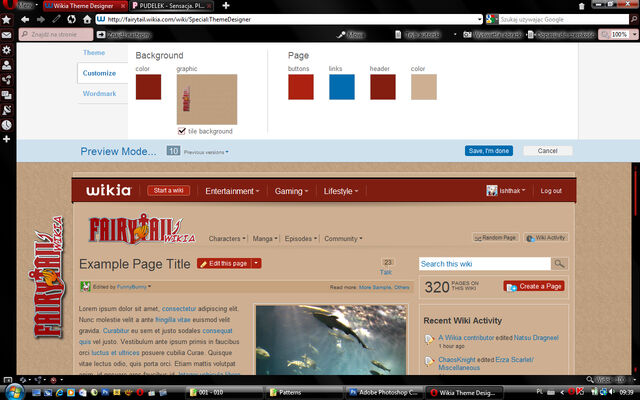Expand the Previous versions dropdown
640x400 pixels.
point(206,152)
